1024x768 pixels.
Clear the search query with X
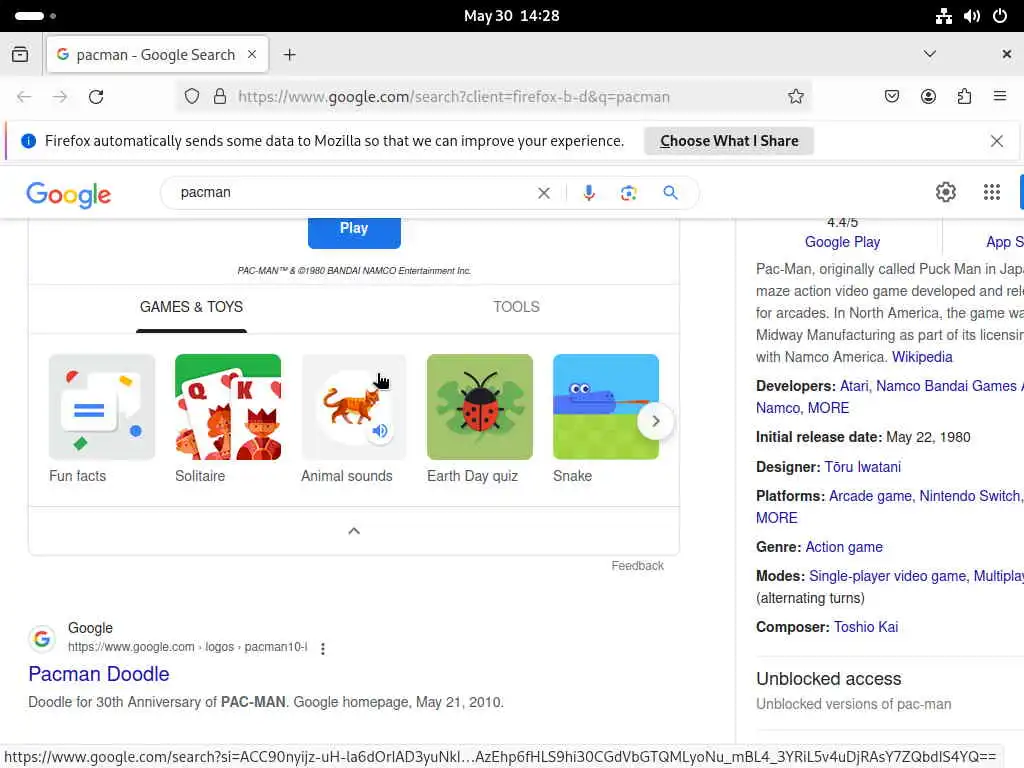543,193
